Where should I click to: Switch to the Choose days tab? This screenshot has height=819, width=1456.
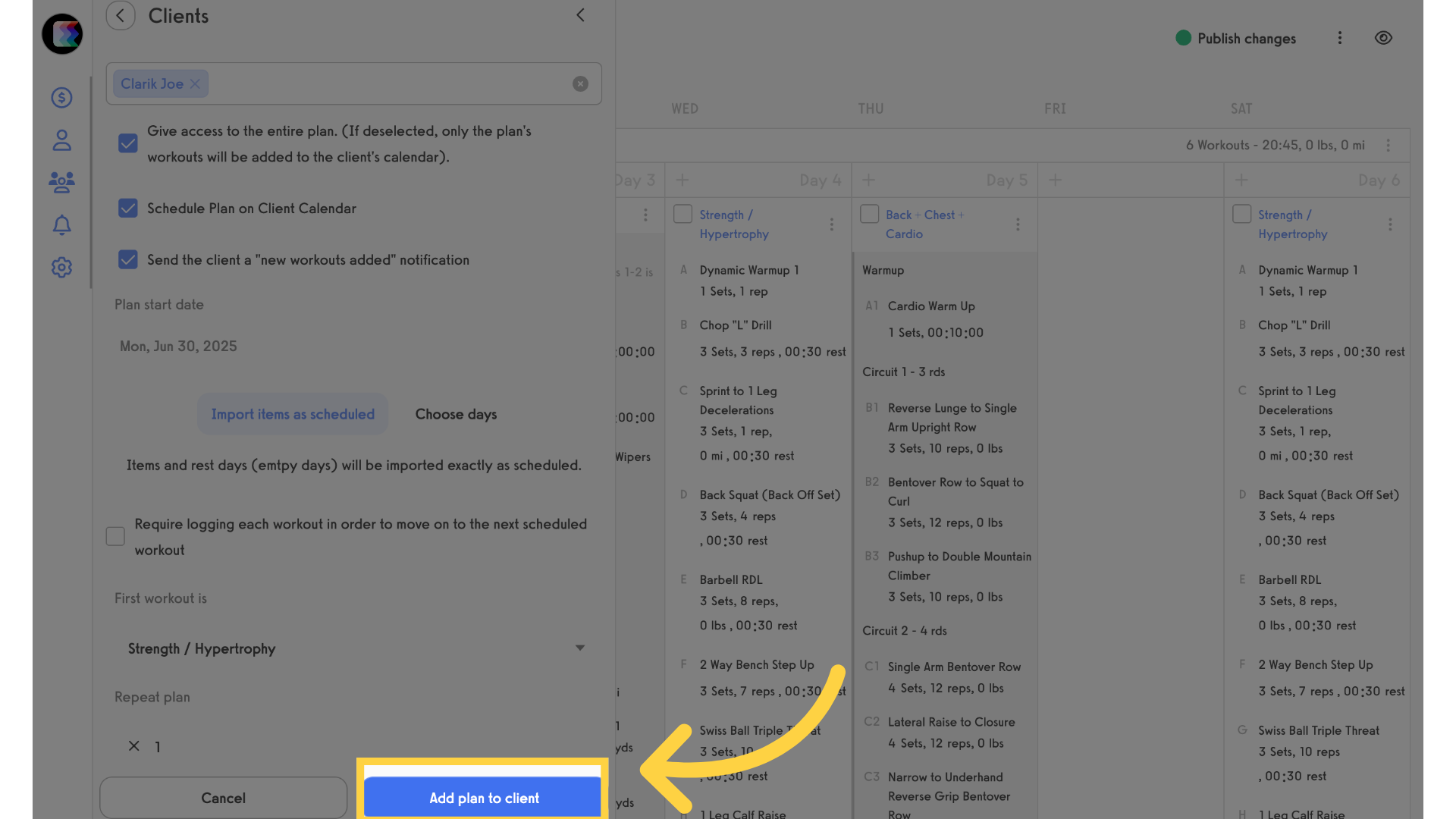(456, 414)
